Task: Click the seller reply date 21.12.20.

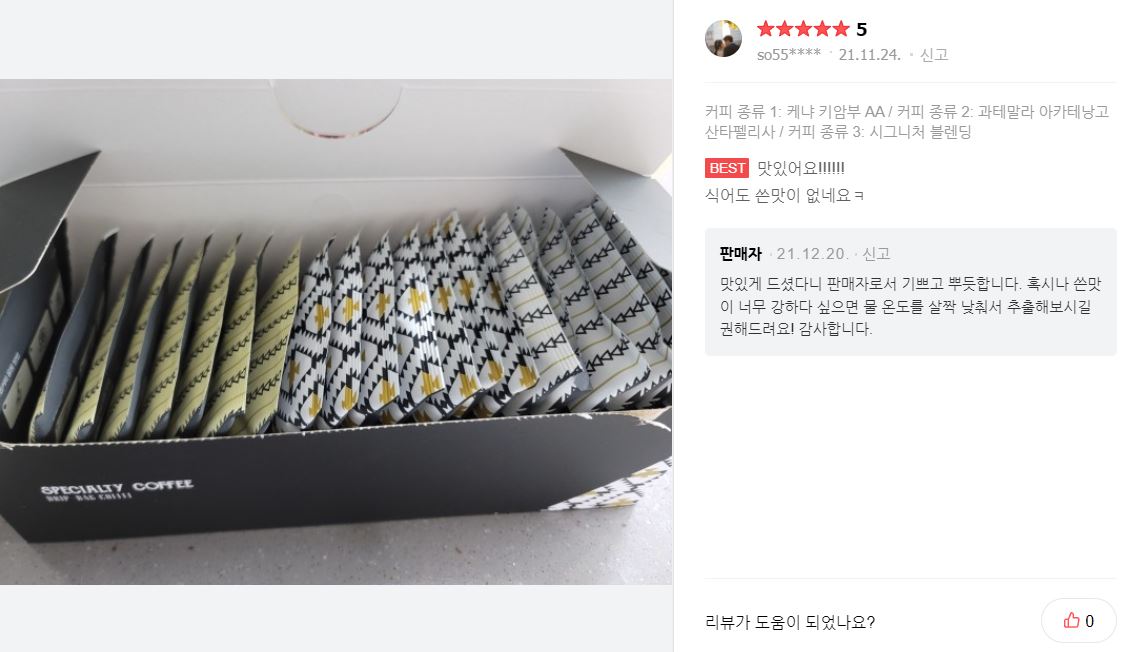Action: pos(814,254)
